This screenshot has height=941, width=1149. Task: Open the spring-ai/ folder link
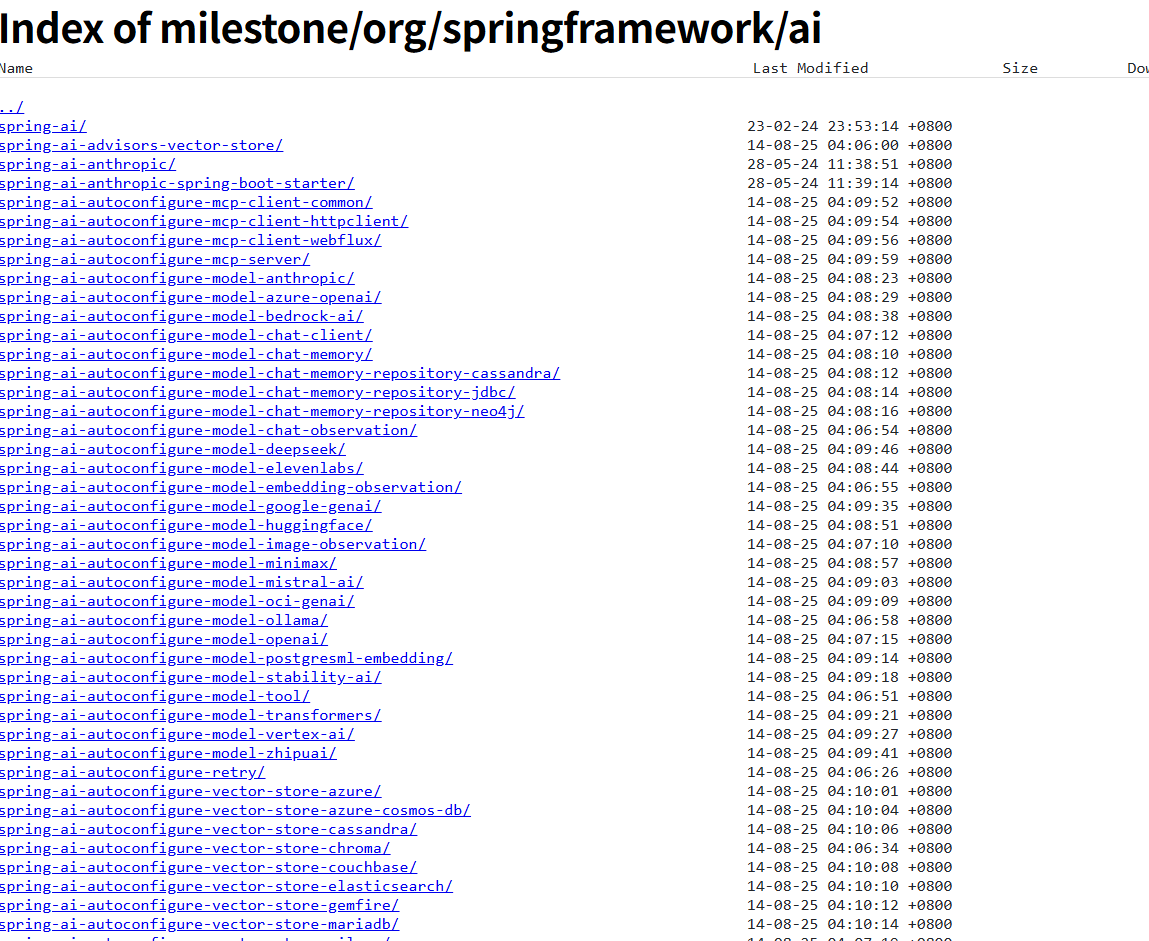(43, 126)
